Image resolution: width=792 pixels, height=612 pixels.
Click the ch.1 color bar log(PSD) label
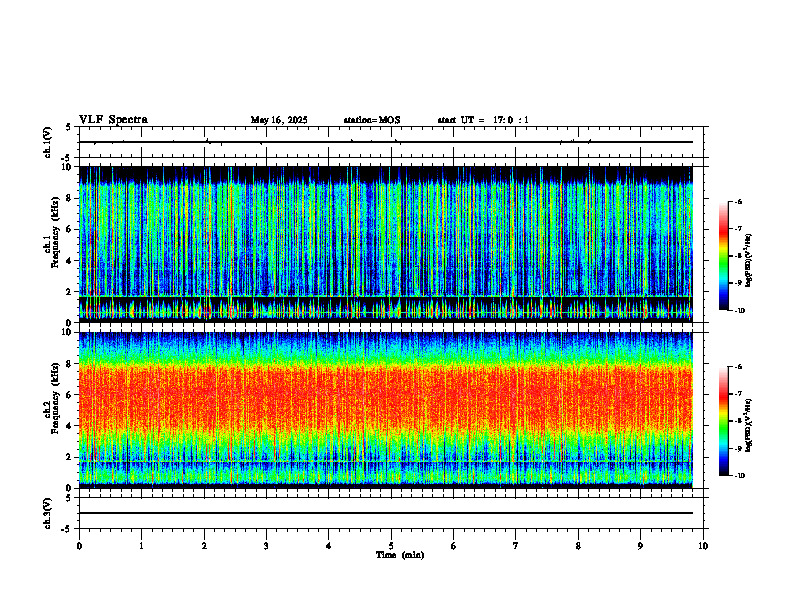pos(748,260)
